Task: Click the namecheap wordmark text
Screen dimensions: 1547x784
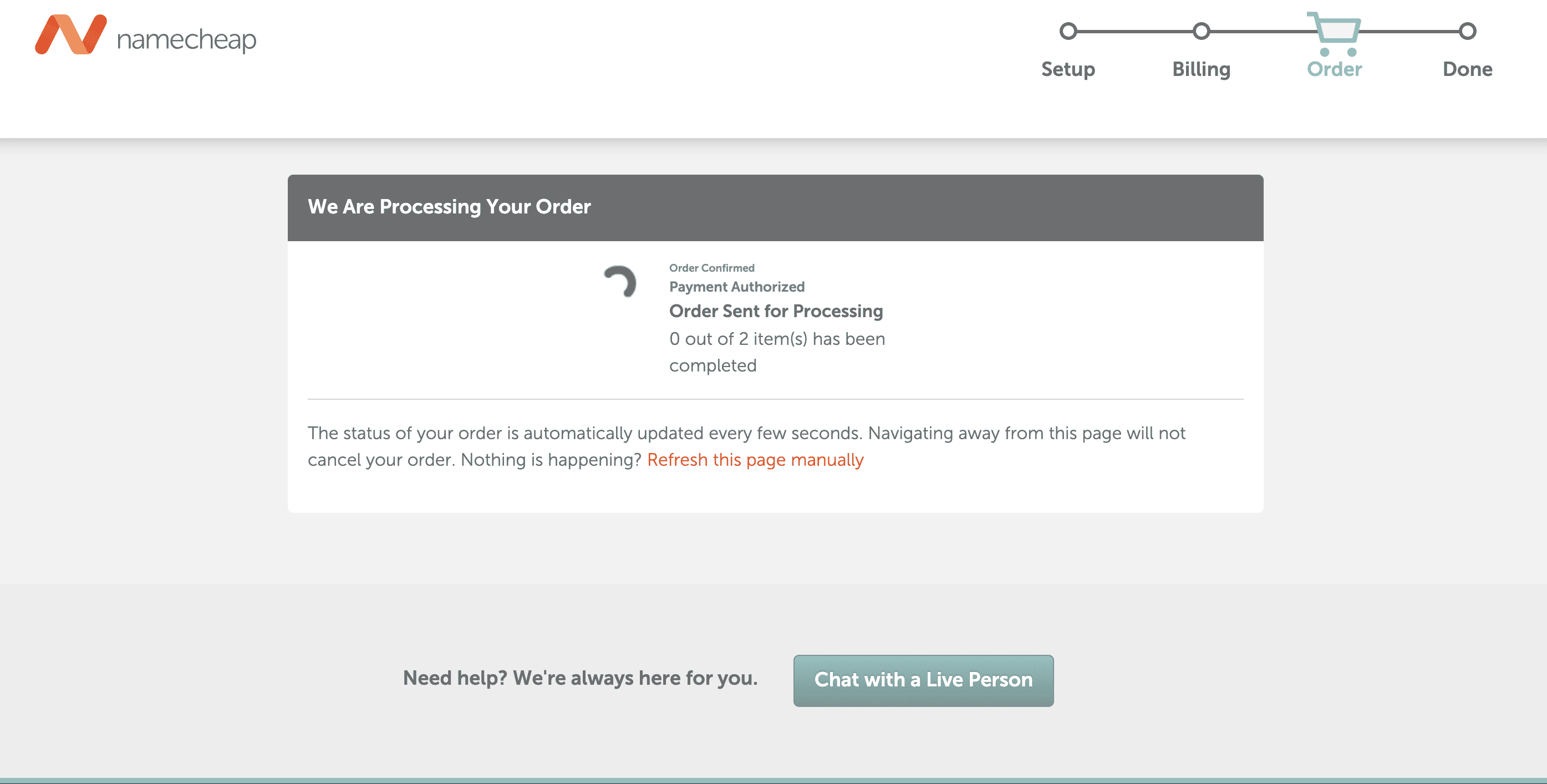Action: [187, 40]
